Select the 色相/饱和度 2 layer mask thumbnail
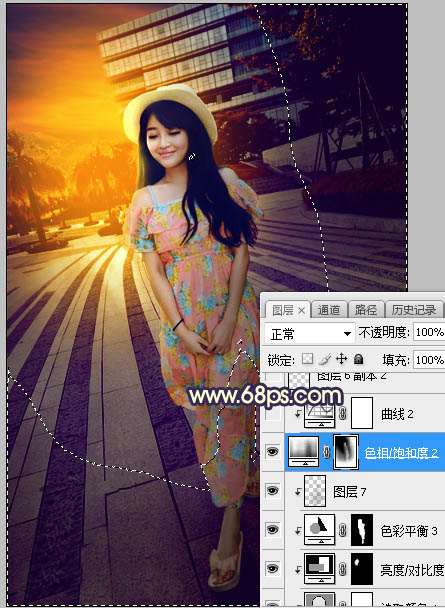Viewport: 445px width, 608px height. [346, 452]
